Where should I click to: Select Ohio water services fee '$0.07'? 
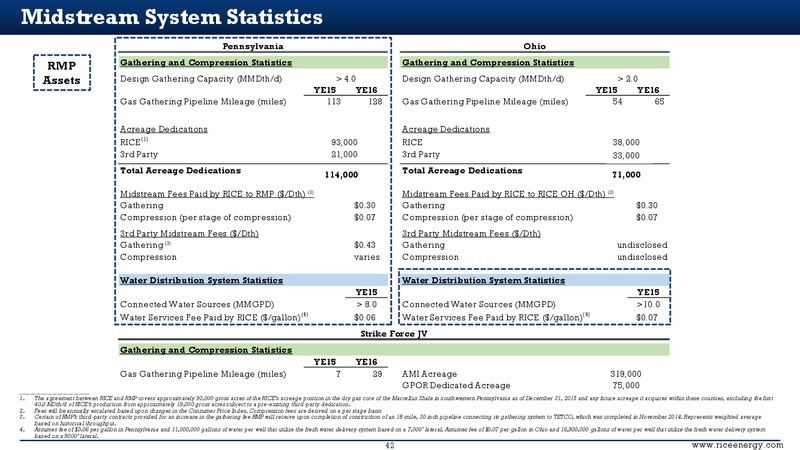(x=647, y=317)
